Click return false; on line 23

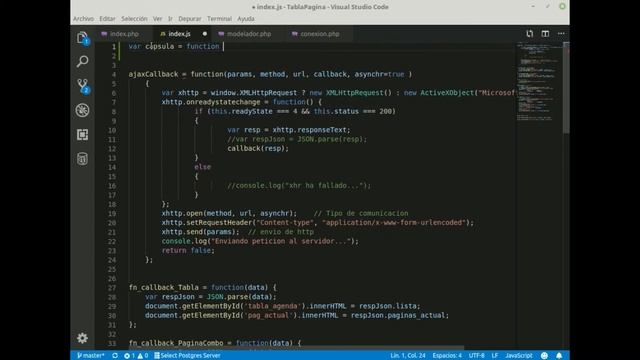pyautogui.click(x=188, y=251)
